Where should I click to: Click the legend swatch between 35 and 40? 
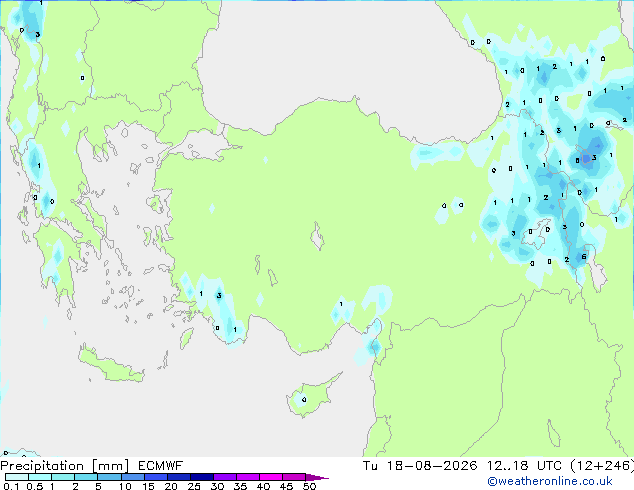click(x=247, y=477)
